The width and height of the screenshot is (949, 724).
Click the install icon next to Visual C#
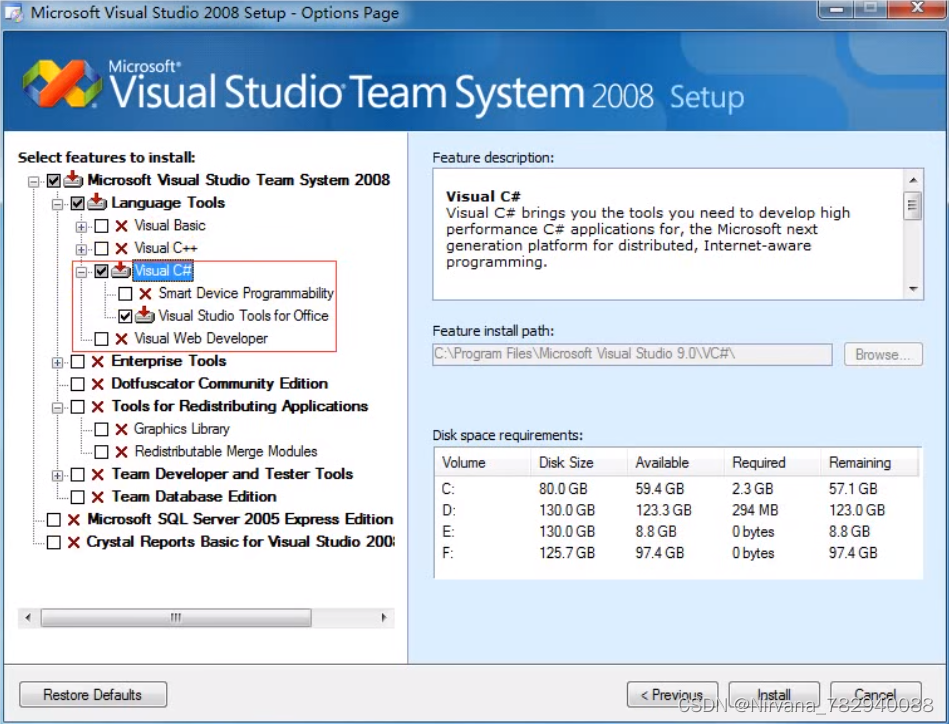(121, 270)
